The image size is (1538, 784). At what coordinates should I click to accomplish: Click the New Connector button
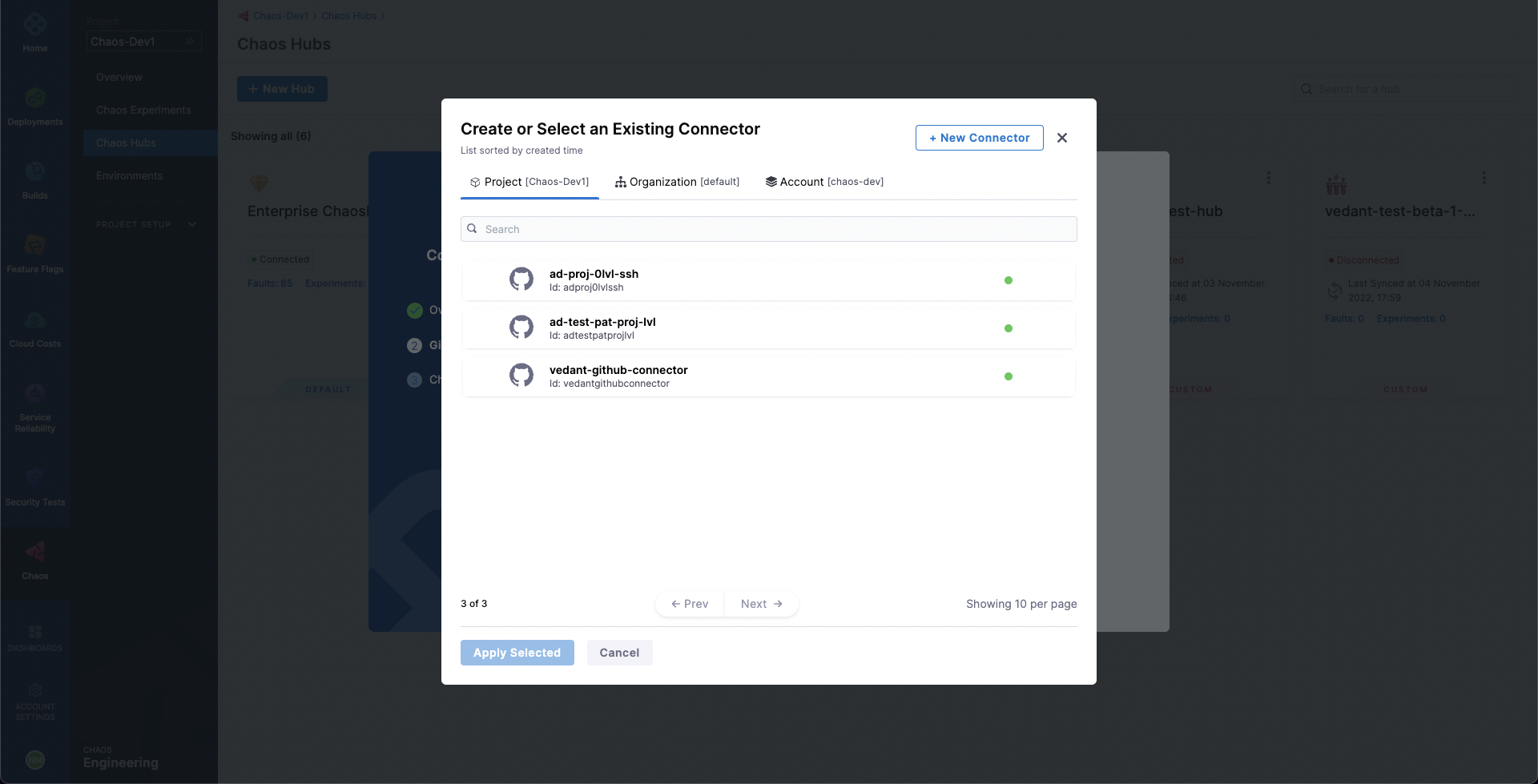coord(979,138)
